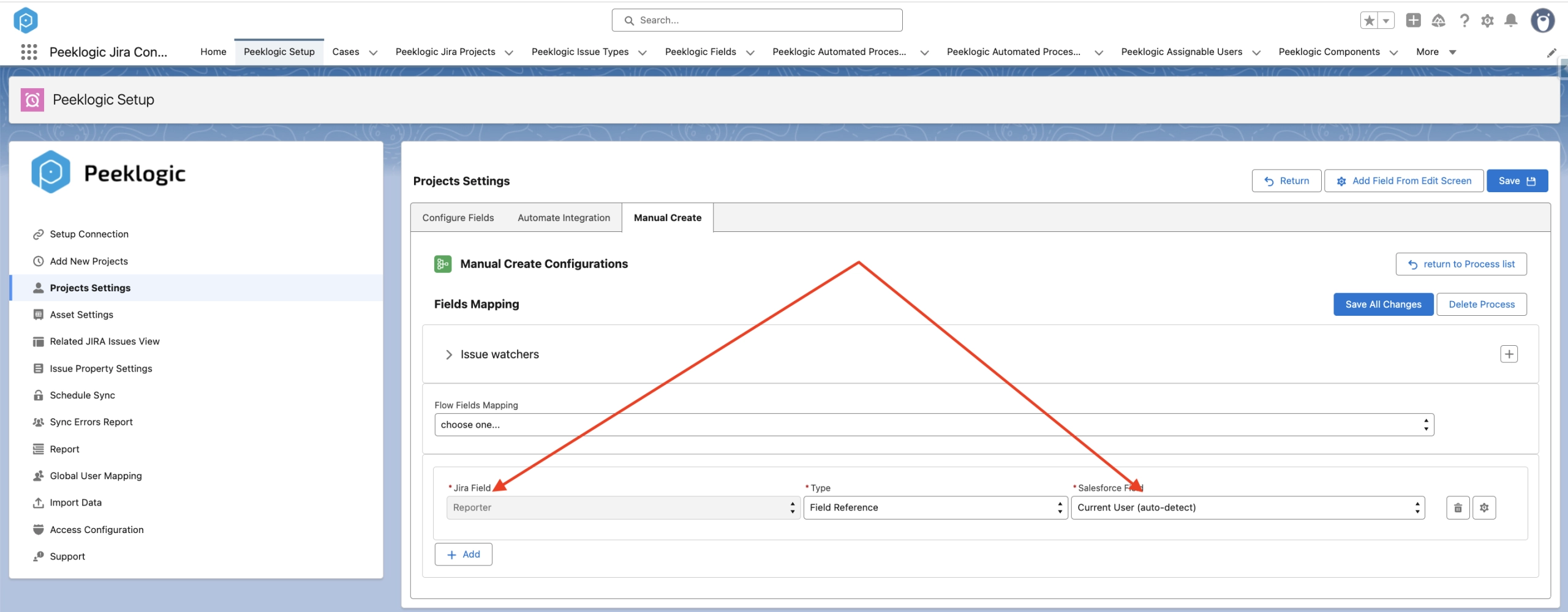Click the Add mapping button
This screenshot has height=612, width=1568.
(x=463, y=554)
